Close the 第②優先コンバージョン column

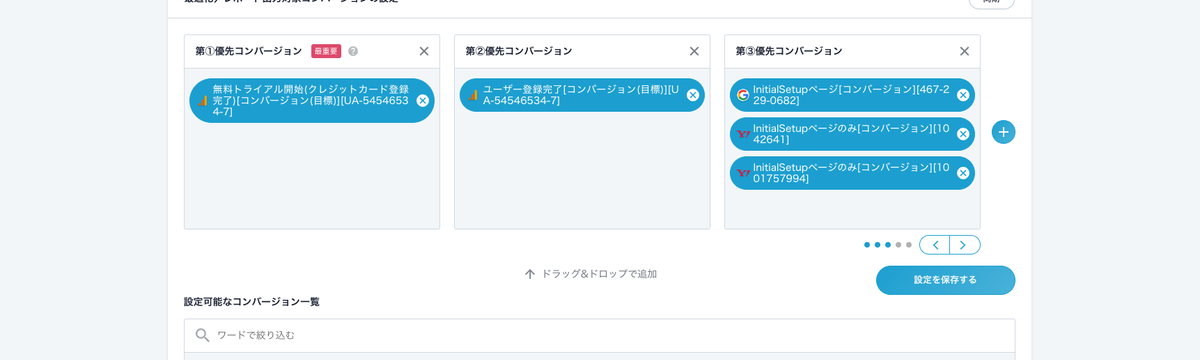coord(694,51)
